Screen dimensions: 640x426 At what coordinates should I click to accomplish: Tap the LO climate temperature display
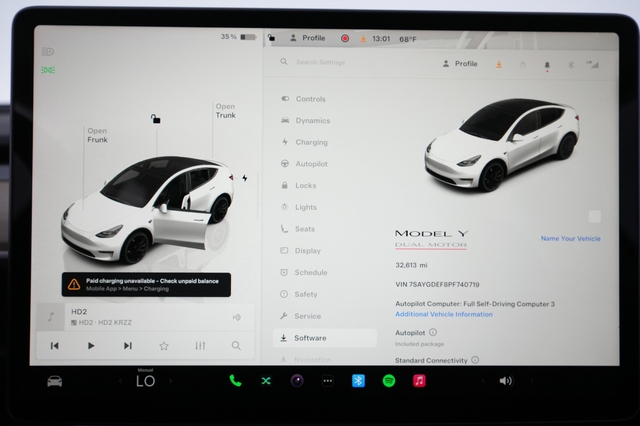(x=145, y=381)
